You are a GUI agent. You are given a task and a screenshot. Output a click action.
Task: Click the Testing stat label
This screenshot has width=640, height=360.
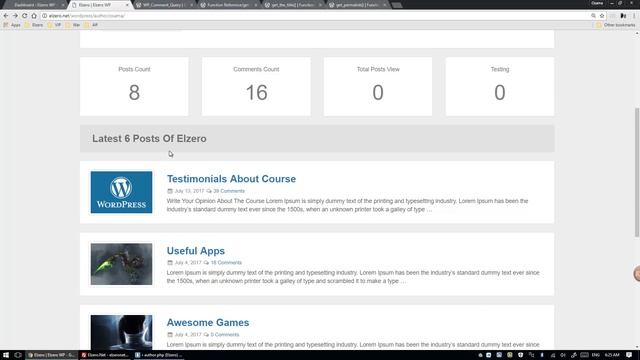click(x=500, y=69)
